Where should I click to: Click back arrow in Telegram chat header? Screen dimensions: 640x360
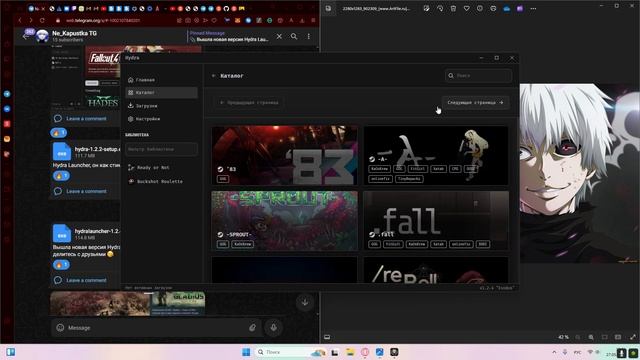point(25,37)
